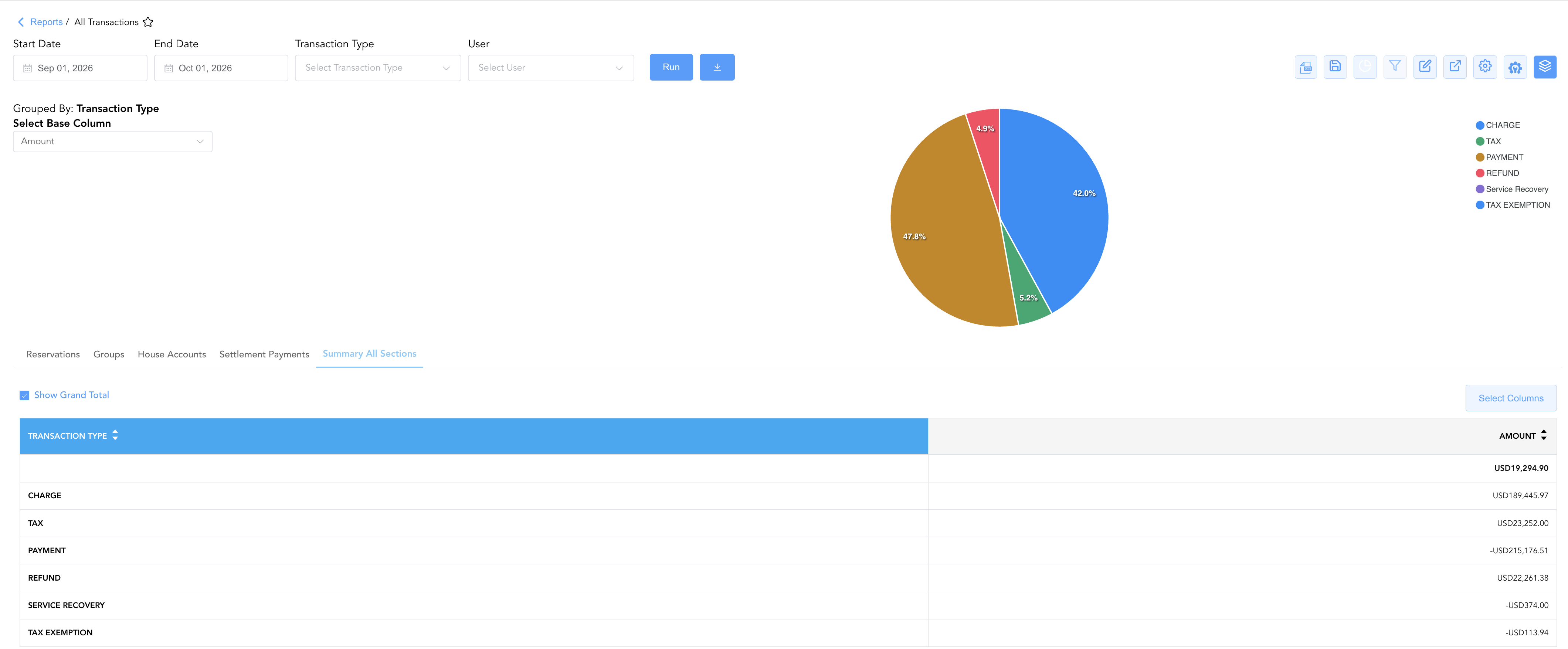The height and width of the screenshot is (649, 1568).
Task: Click the save (floppy disk) icon
Action: pos(1335,67)
